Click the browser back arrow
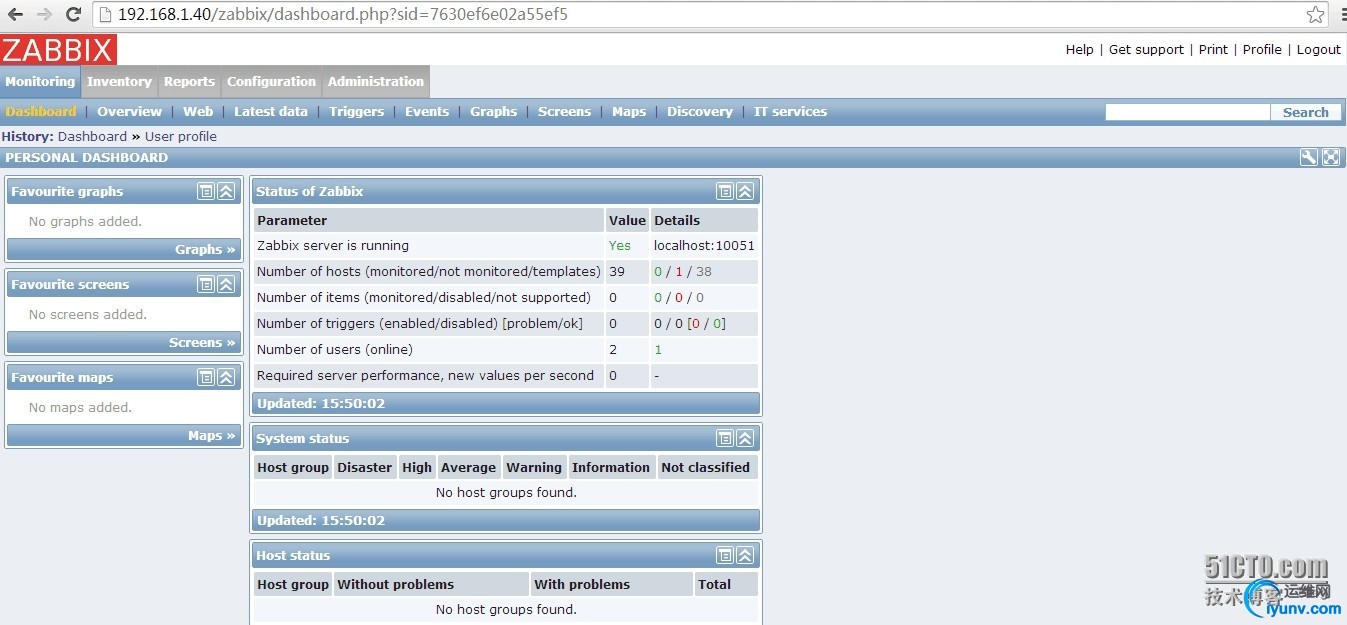1347x625 pixels. 16,14
